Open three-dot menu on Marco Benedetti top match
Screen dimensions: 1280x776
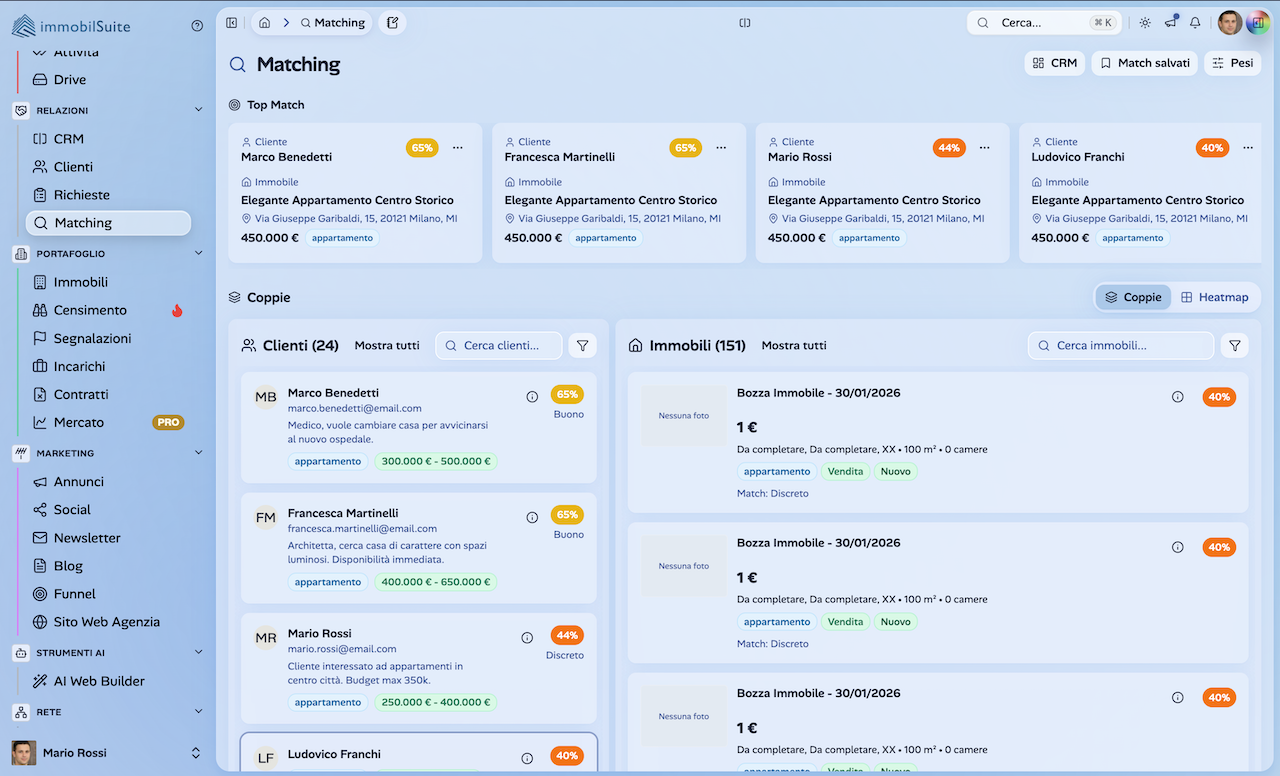[458, 148]
